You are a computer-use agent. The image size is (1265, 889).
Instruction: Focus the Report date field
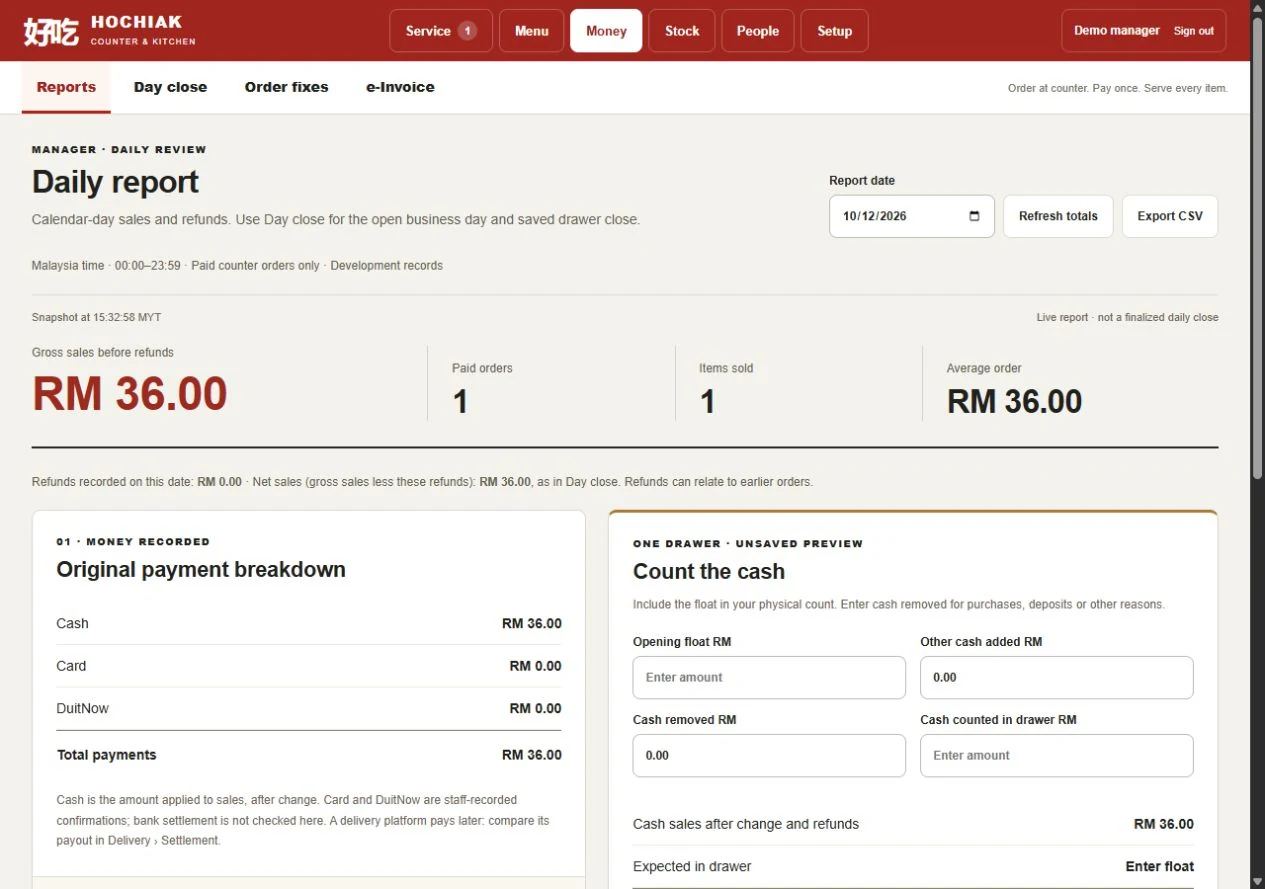(x=911, y=216)
